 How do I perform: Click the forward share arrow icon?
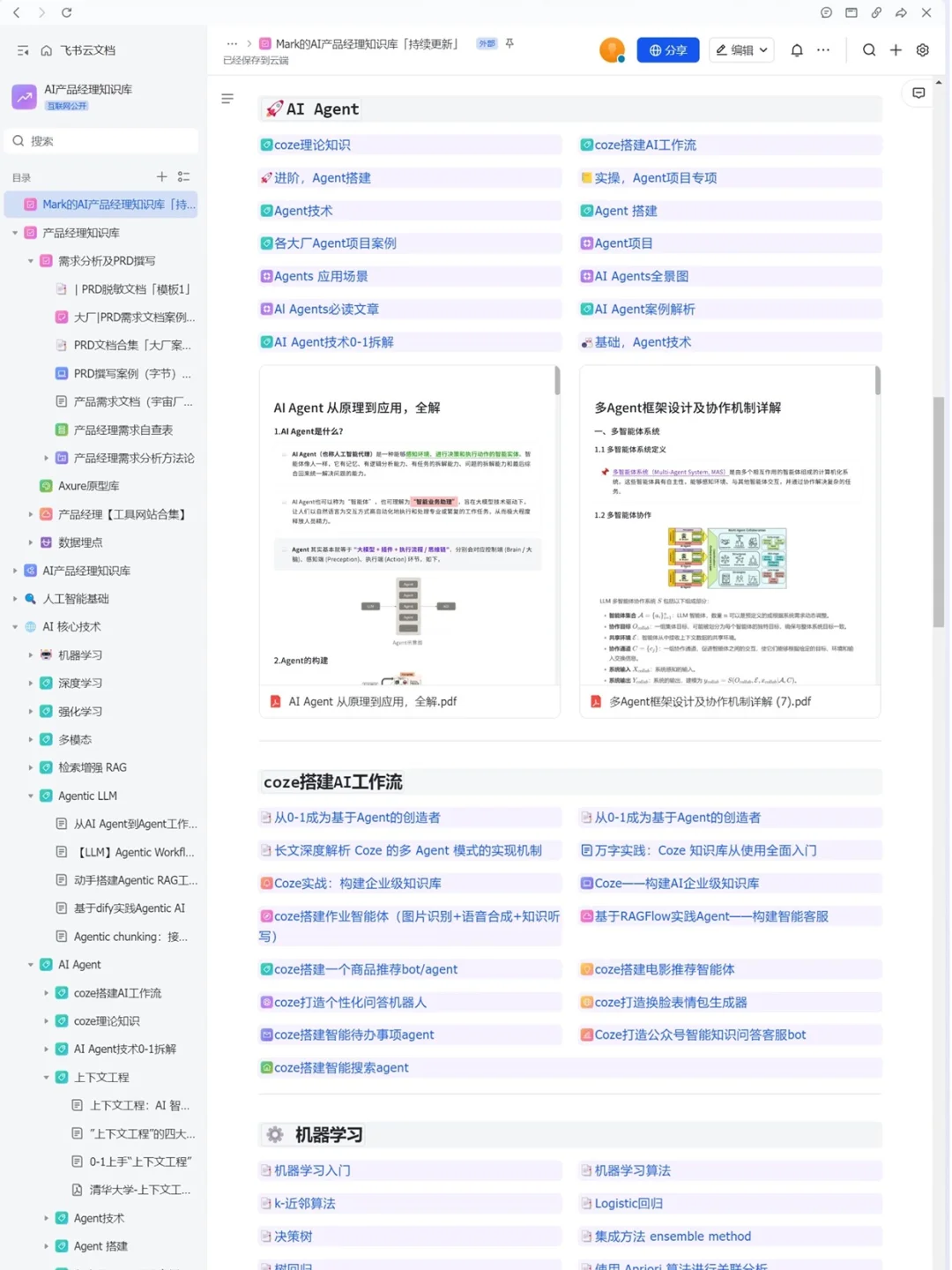tap(901, 12)
